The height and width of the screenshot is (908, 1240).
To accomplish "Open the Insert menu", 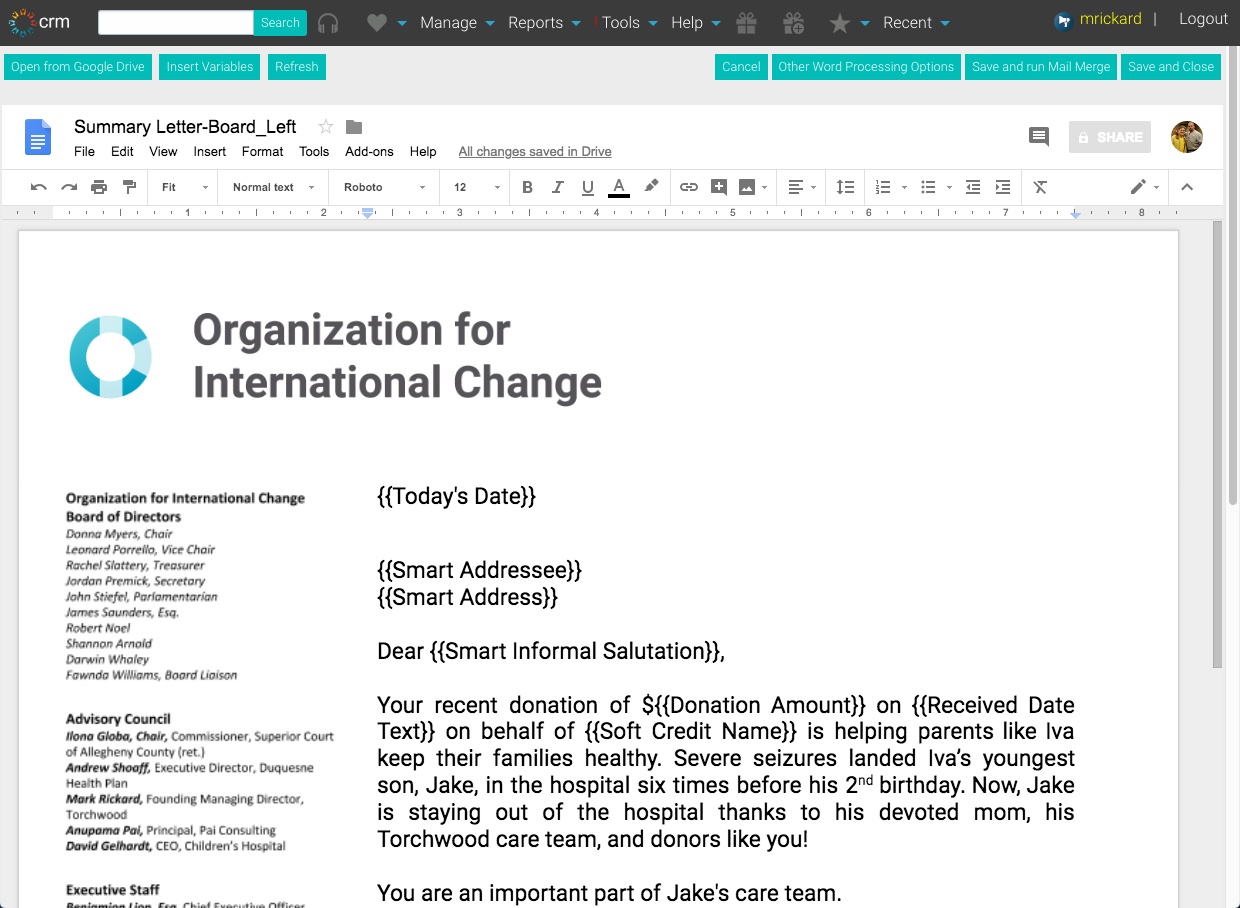I will [210, 151].
